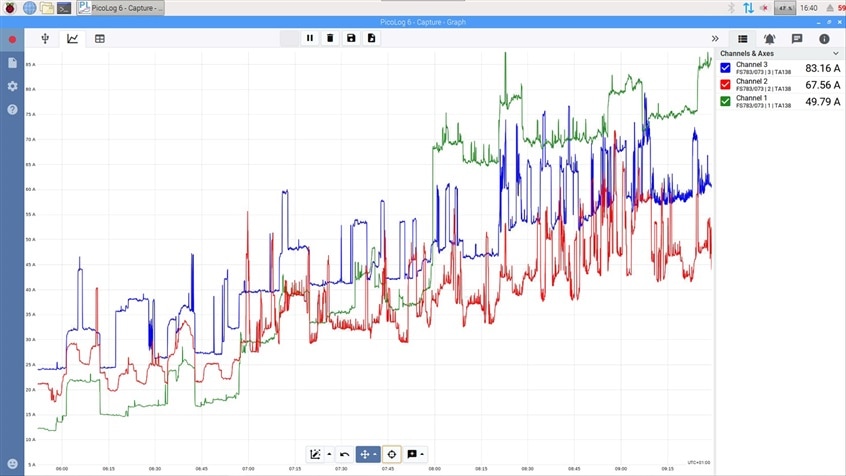Viewport: 846px width, 476px height.
Task: Toggle Channel 2 visibility checkbox
Action: [726, 84]
